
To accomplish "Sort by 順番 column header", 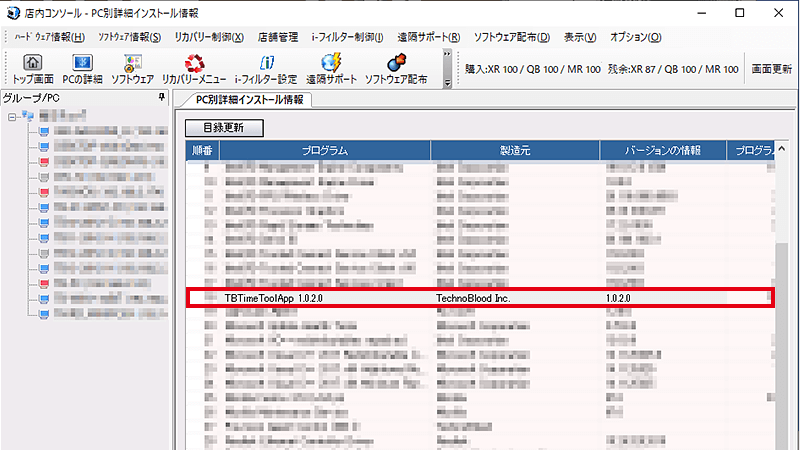I will pos(202,151).
